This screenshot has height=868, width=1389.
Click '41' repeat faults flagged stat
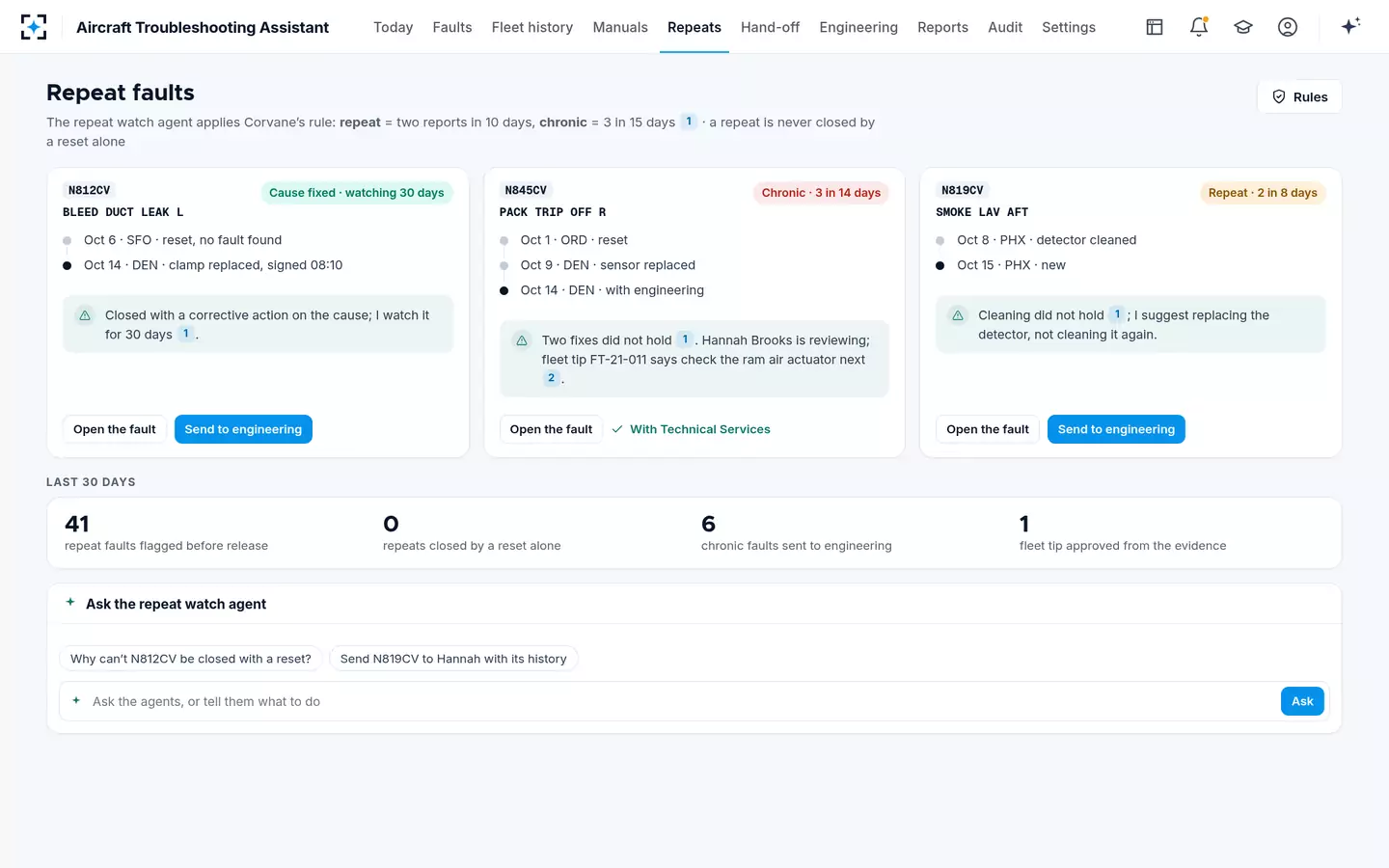coord(77,524)
